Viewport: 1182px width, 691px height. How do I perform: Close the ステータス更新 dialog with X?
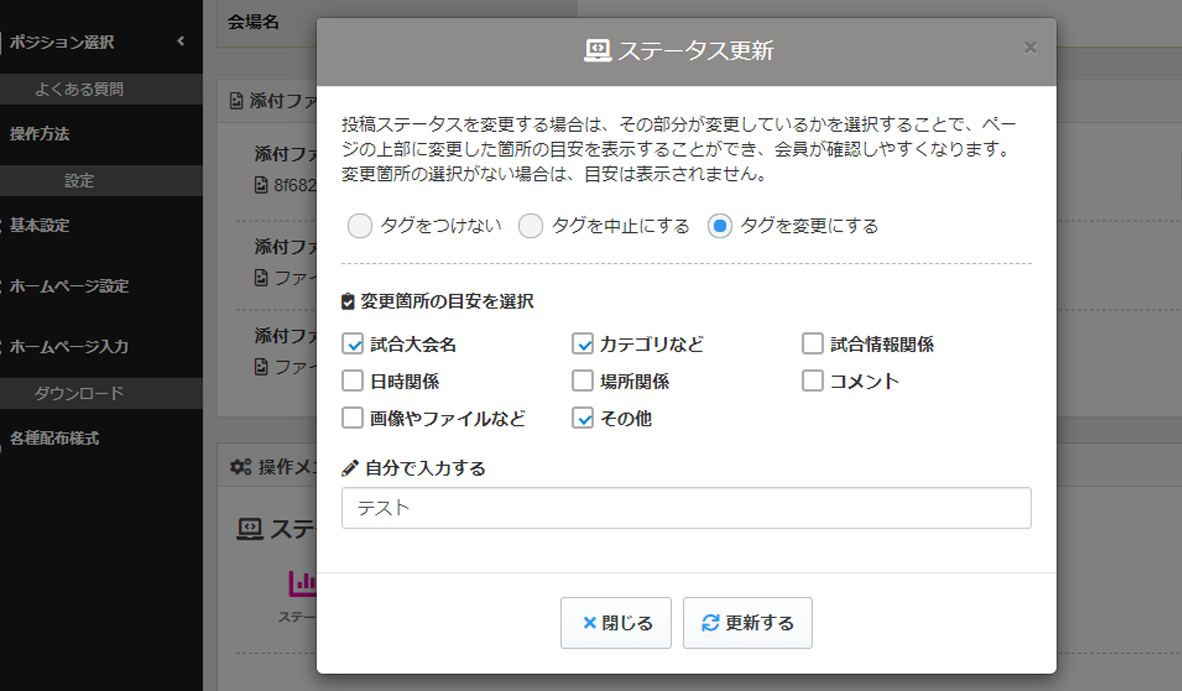pyautogui.click(x=1030, y=48)
